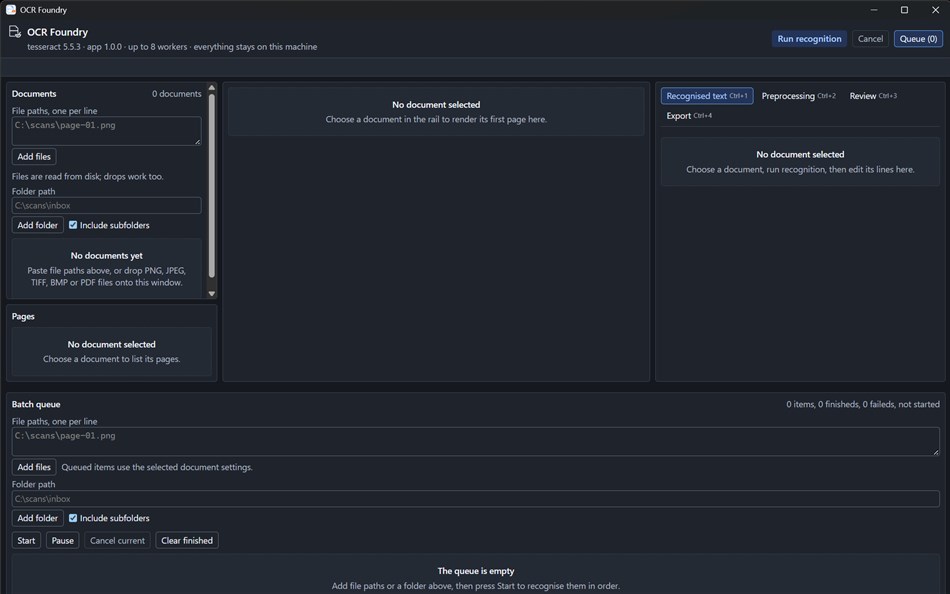Click Add folder in Documents panel
This screenshot has height=594, width=950.
38,225
